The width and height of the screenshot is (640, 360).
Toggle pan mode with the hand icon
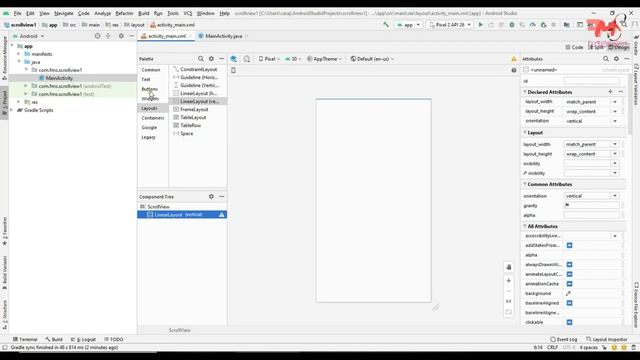click(509, 267)
